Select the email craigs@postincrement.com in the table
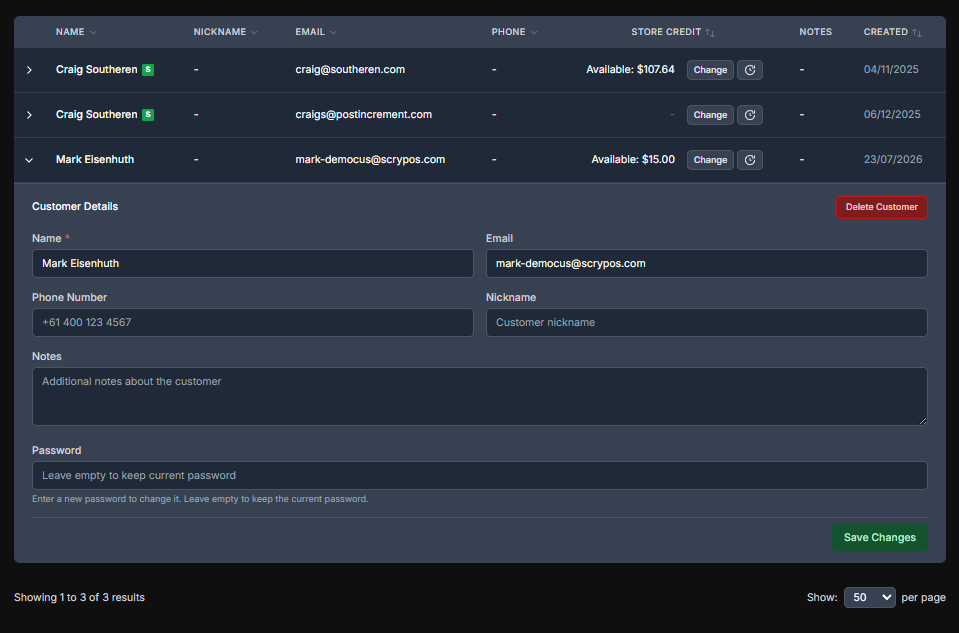The height and width of the screenshot is (633, 959). coord(363,114)
